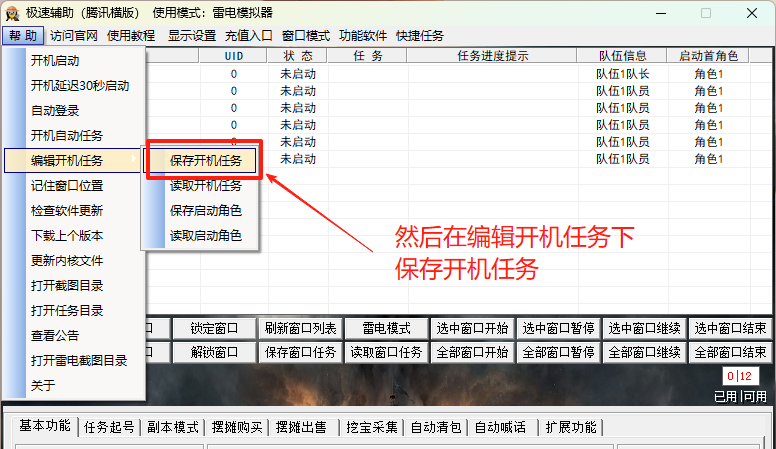Image resolution: width=776 pixels, height=449 pixels.
Task: Open the 功能软件 menu
Action: point(364,35)
